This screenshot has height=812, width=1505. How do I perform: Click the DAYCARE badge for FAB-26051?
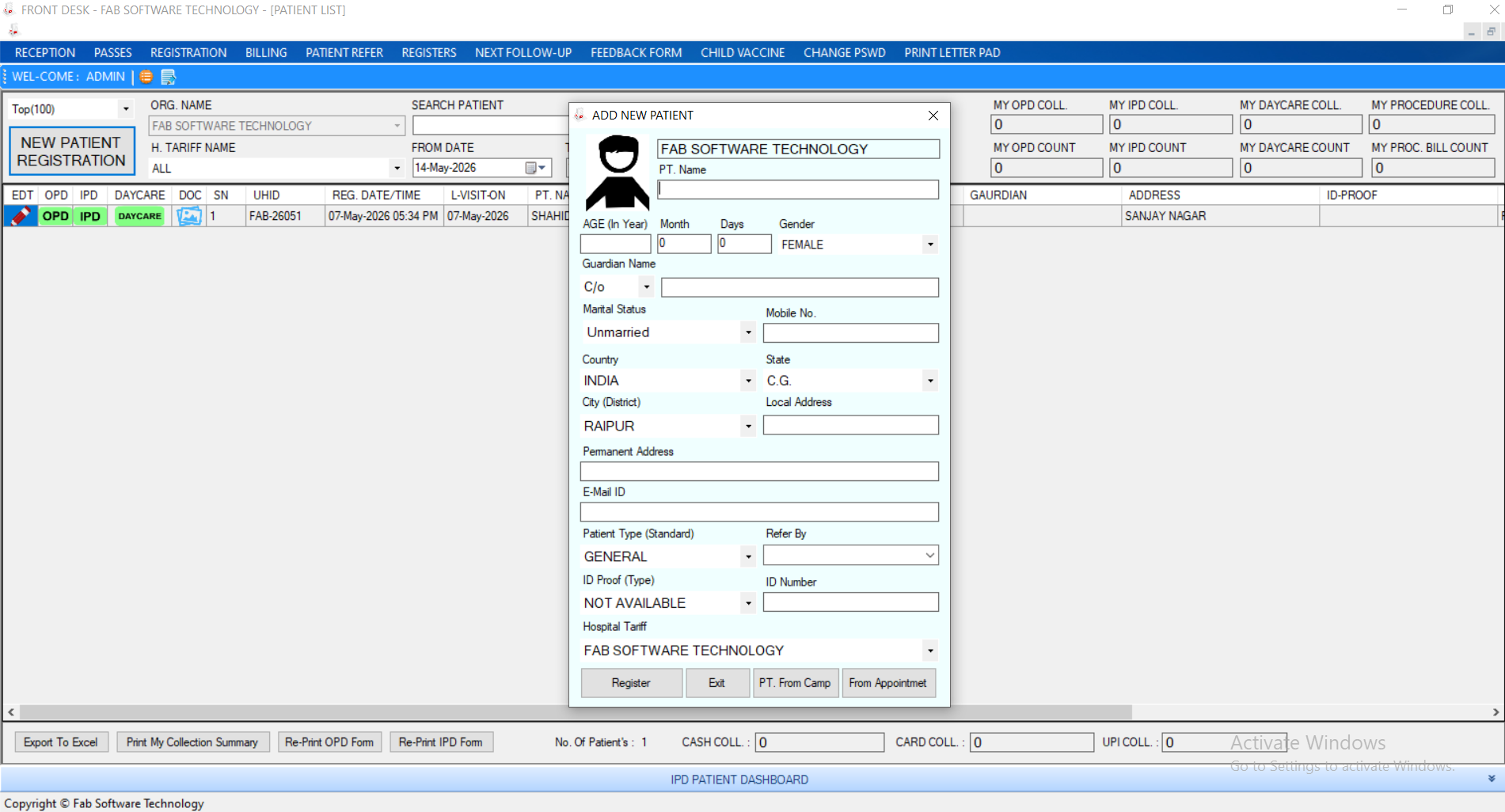pos(139,216)
